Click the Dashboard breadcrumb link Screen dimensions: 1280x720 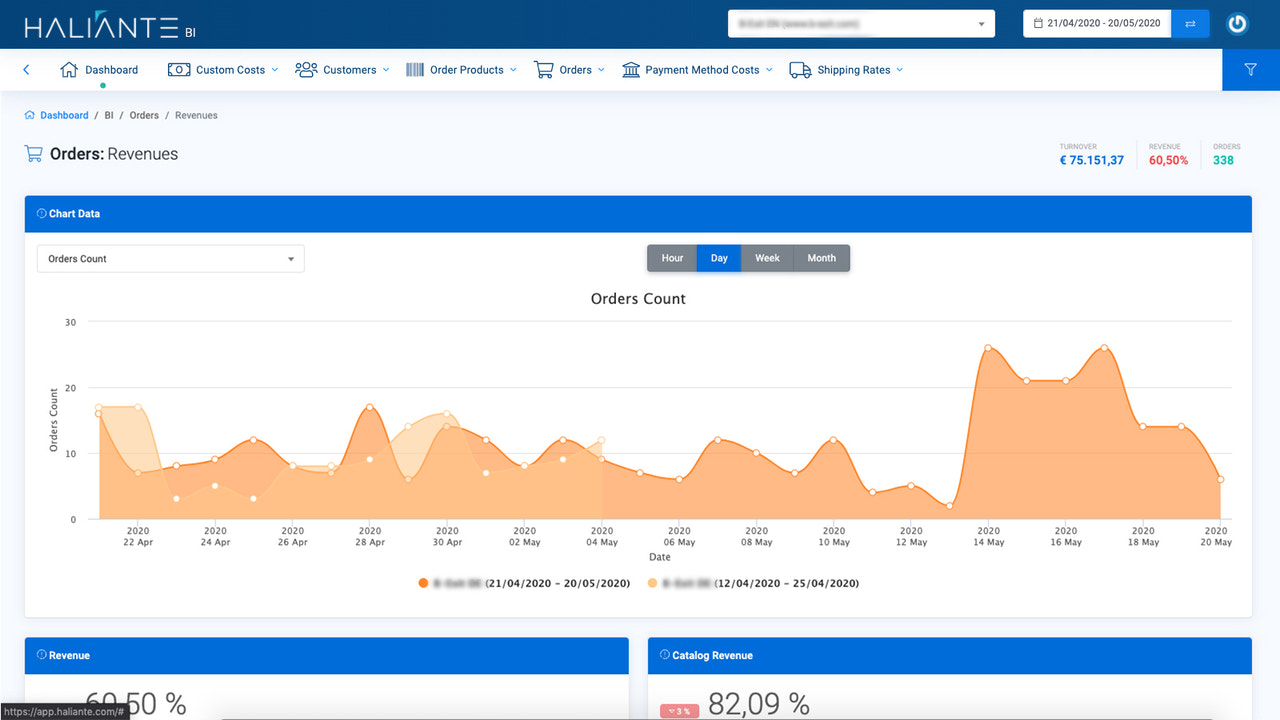[64, 115]
